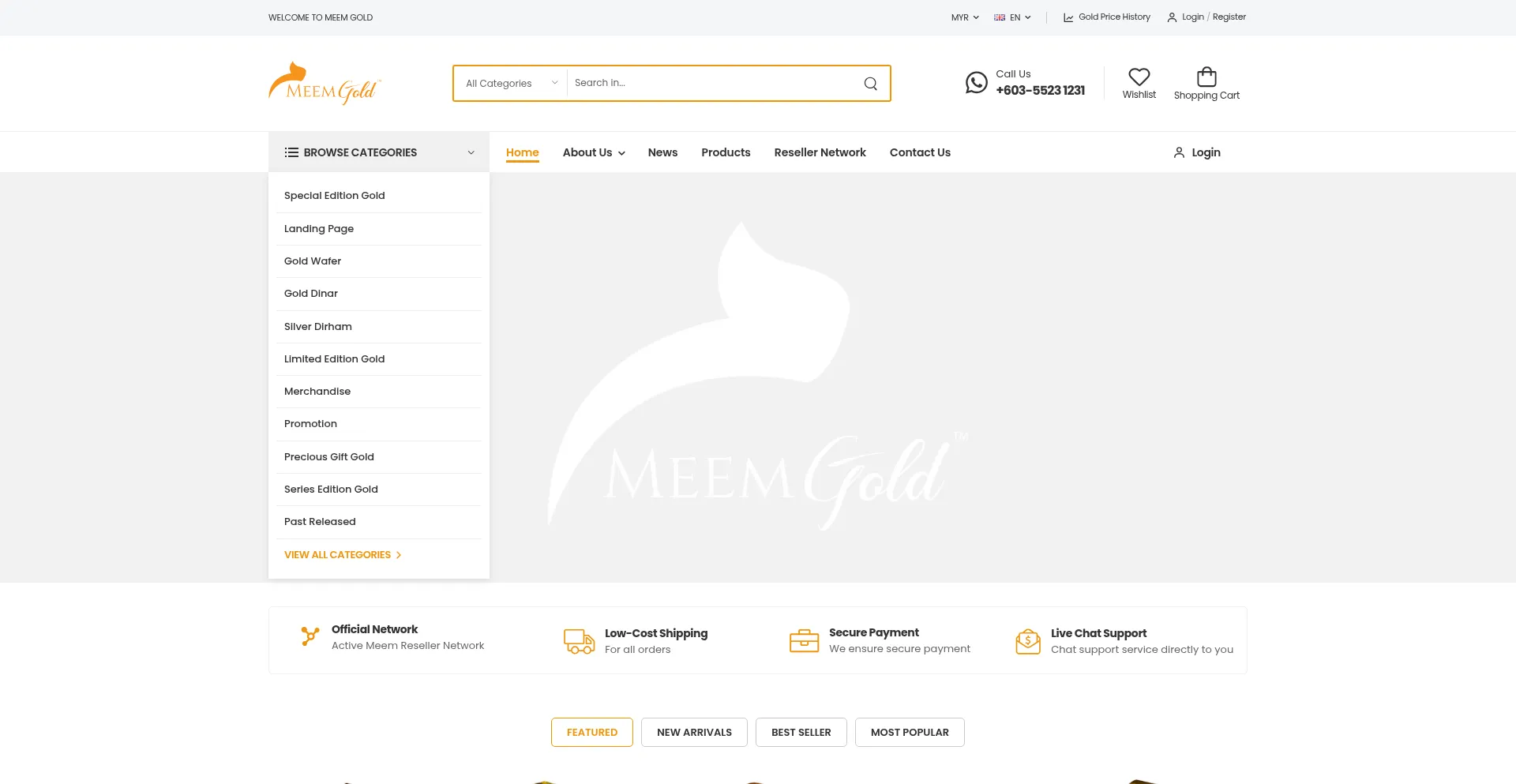Open Past Released category
The image size is (1516, 784).
(320, 522)
